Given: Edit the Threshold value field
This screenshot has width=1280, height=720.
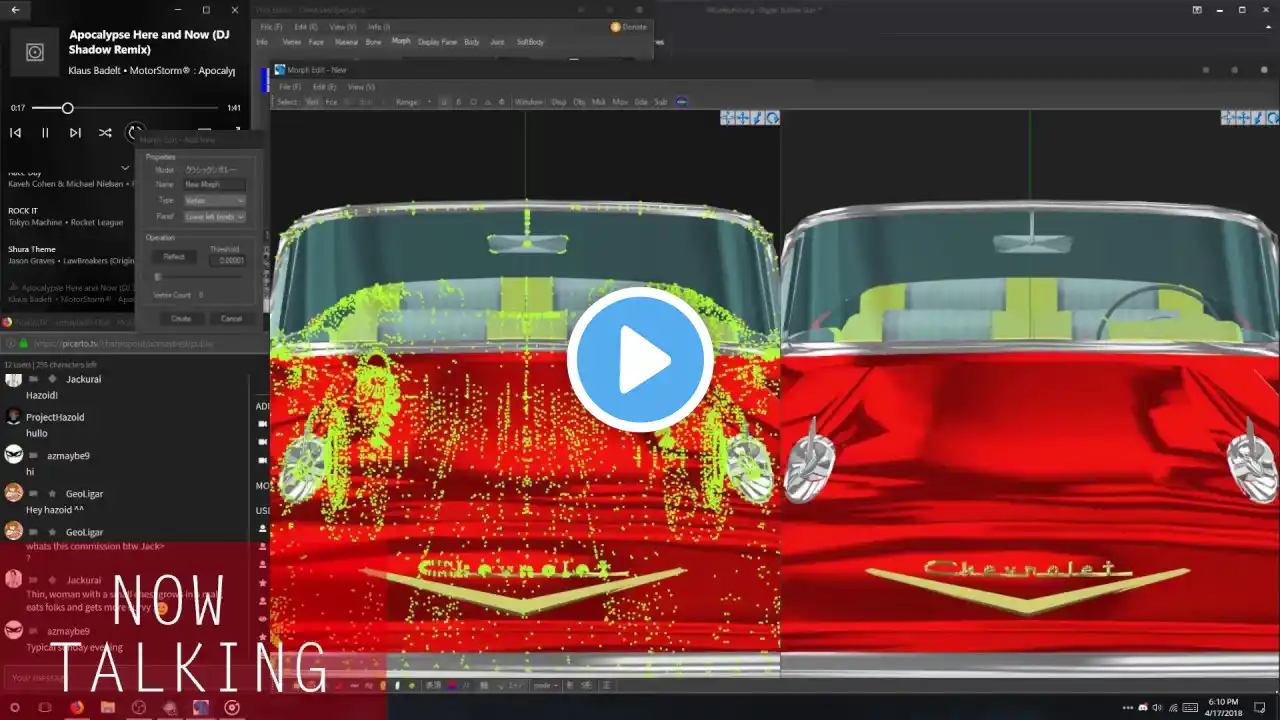Looking at the screenshot, I should [227, 260].
